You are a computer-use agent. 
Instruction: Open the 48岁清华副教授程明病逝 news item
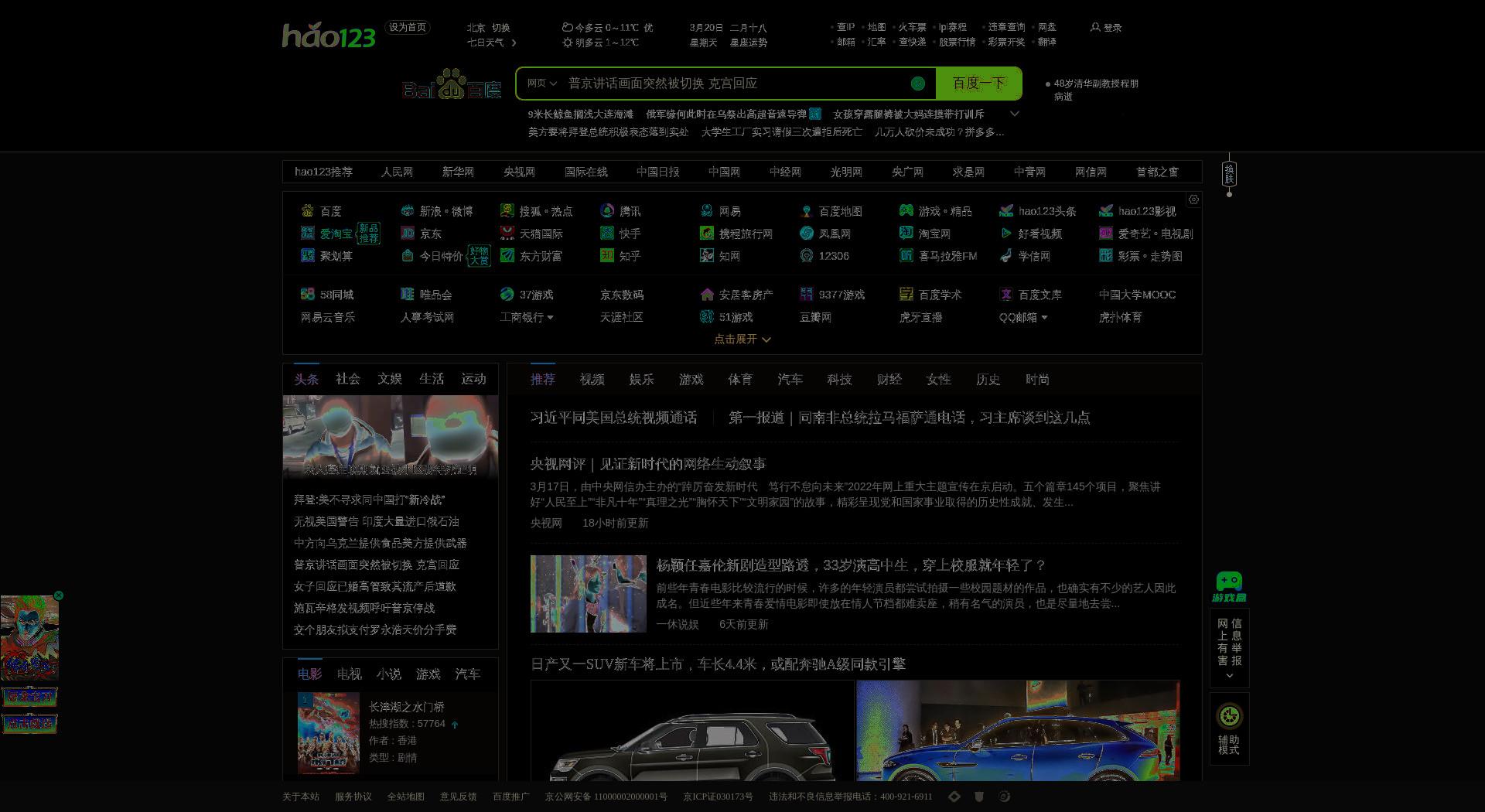pyautogui.click(x=1096, y=90)
